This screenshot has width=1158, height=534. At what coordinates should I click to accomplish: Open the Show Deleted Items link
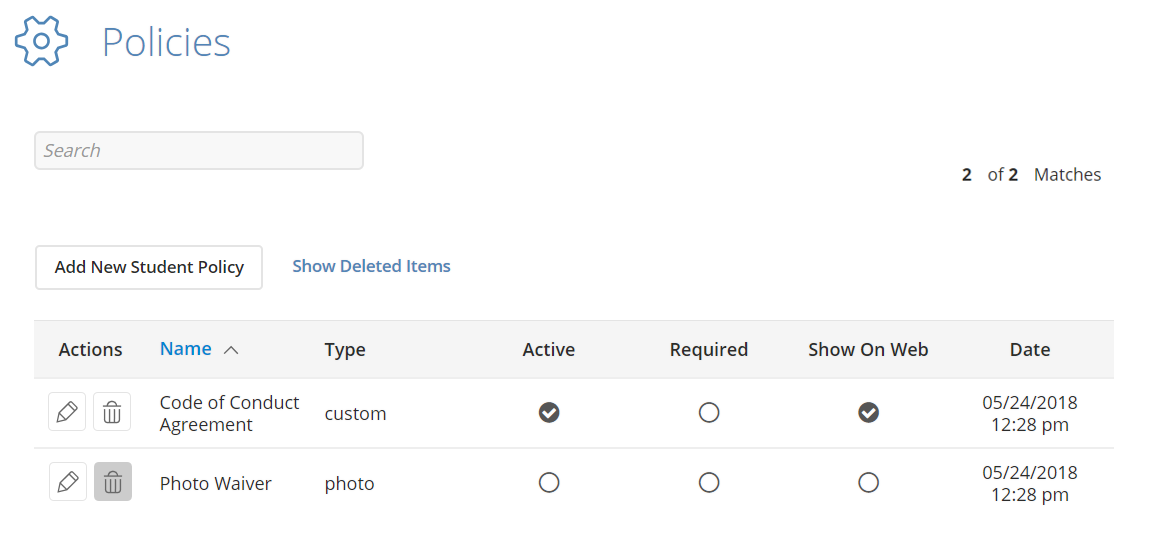click(x=371, y=266)
